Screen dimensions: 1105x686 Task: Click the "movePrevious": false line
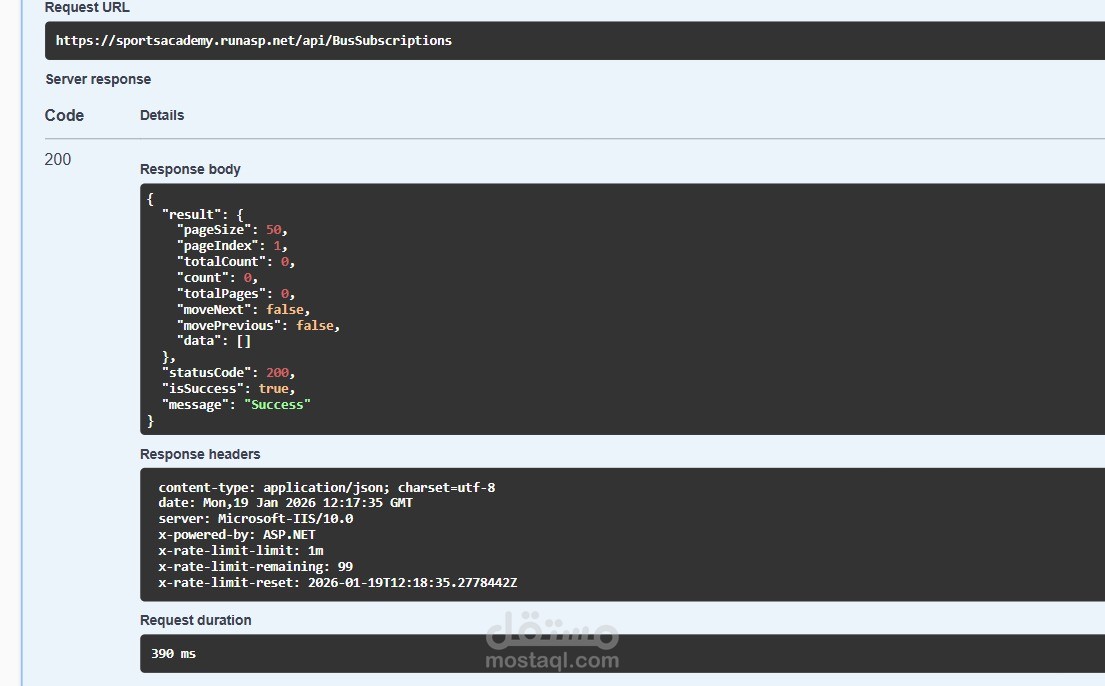point(259,325)
